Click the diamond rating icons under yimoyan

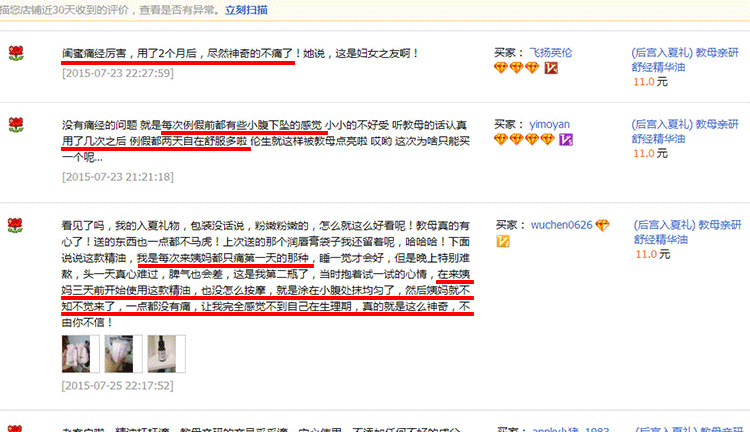pyautogui.click(x=524, y=140)
